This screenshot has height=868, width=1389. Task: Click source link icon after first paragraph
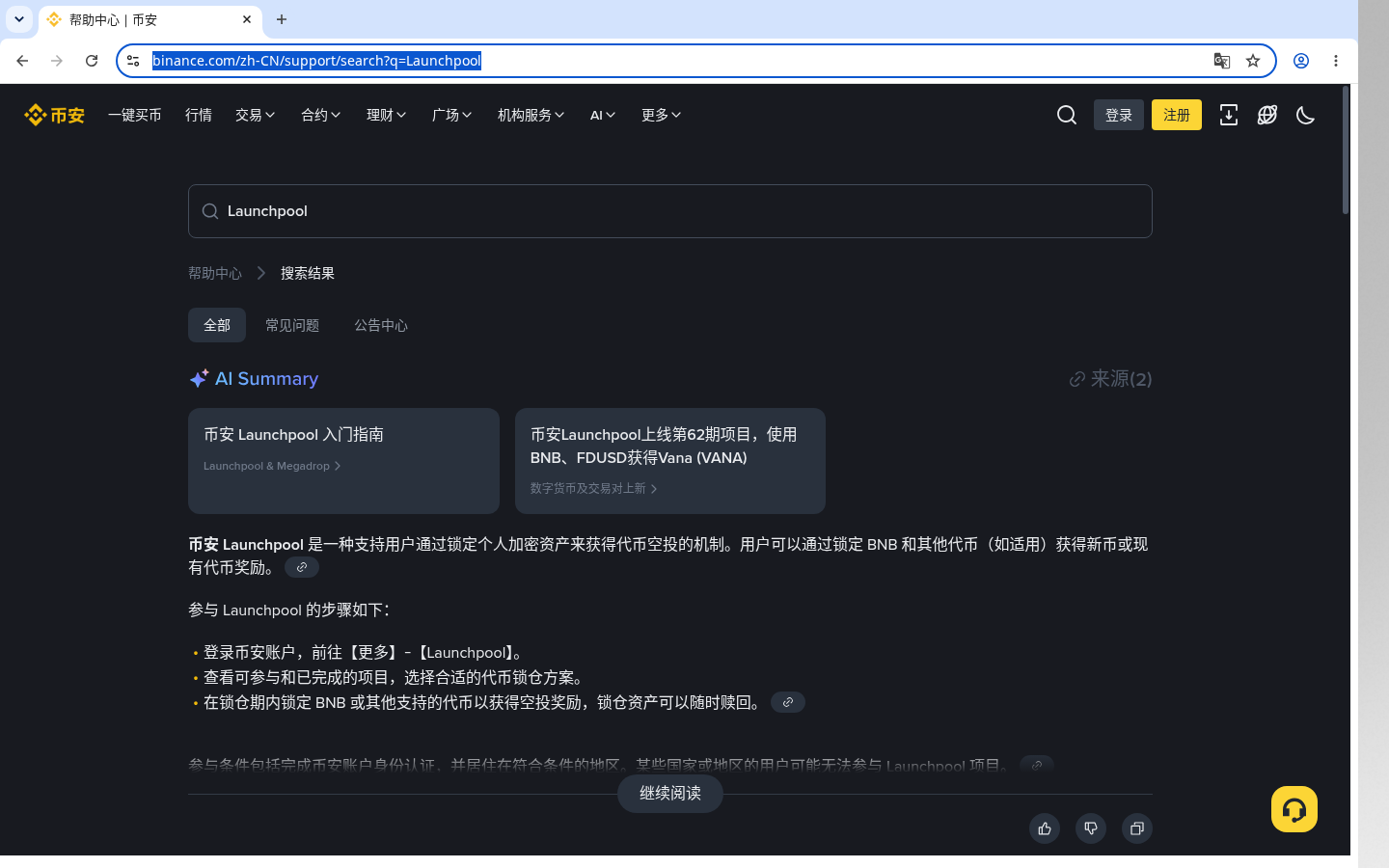(302, 567)
